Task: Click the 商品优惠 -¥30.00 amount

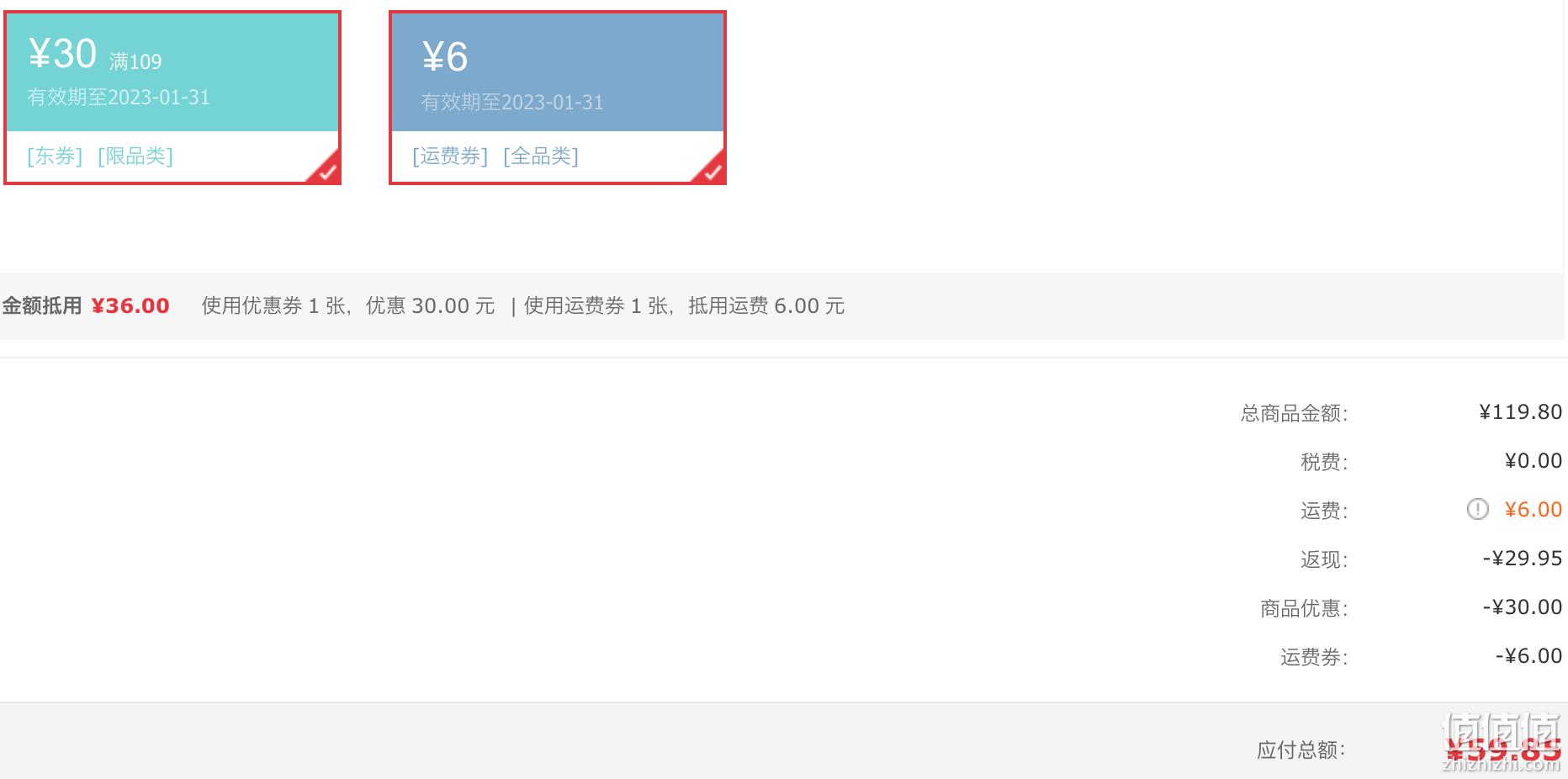Action: (x=1523, y=607)
